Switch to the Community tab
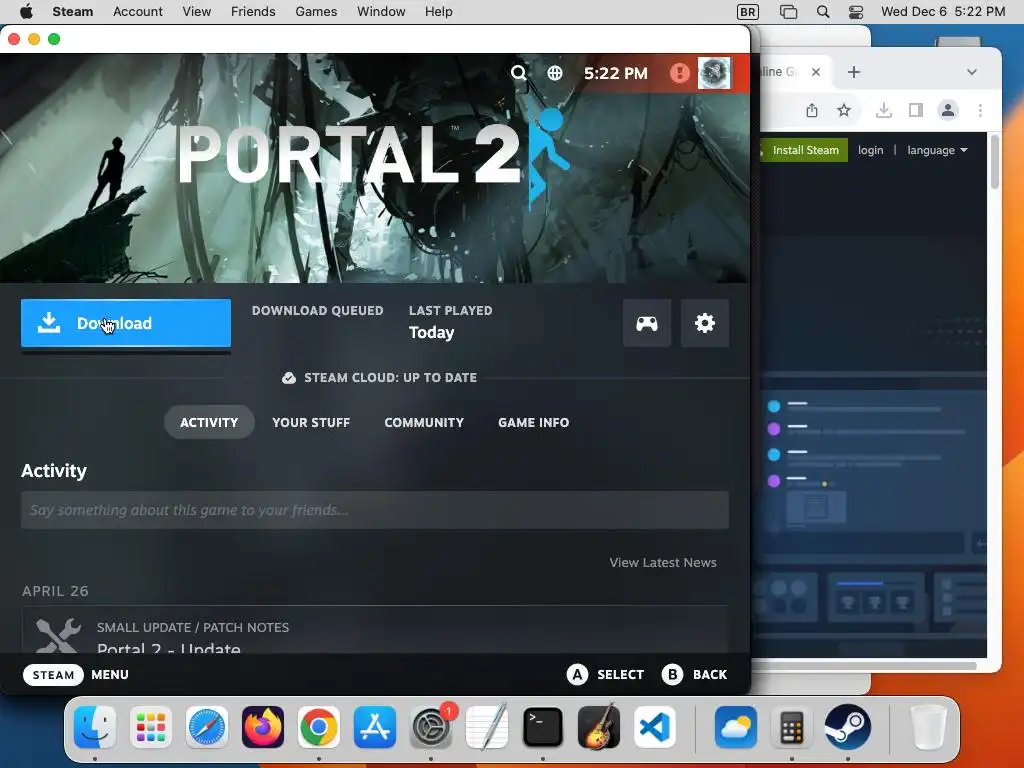The image size is (1024, 768). [x=424, y=423]
